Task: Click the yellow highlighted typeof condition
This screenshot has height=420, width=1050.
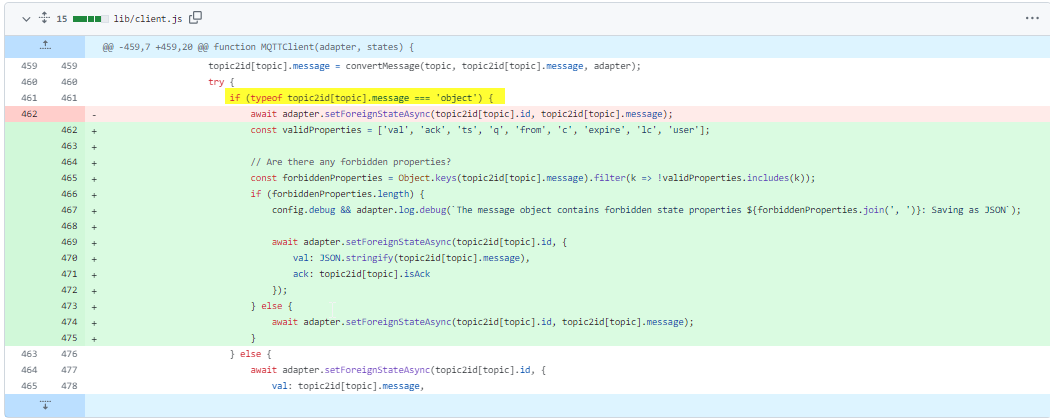Action: click(x=366, y=98)
